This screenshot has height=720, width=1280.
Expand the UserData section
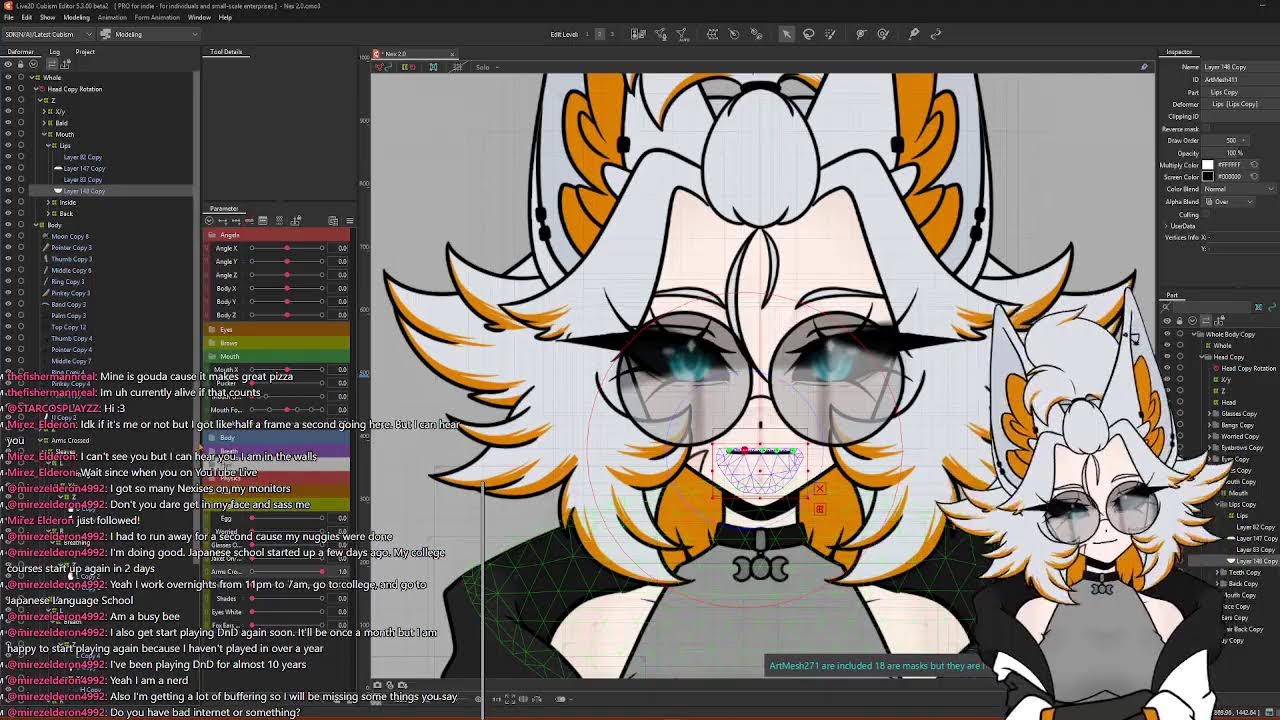click(1166, 226)
